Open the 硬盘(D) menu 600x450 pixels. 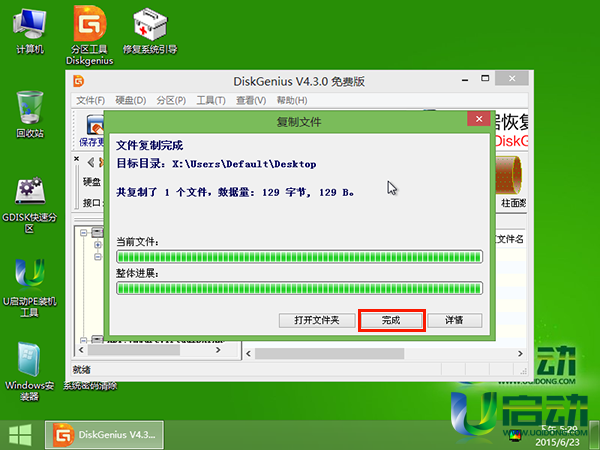coord(130,100)
